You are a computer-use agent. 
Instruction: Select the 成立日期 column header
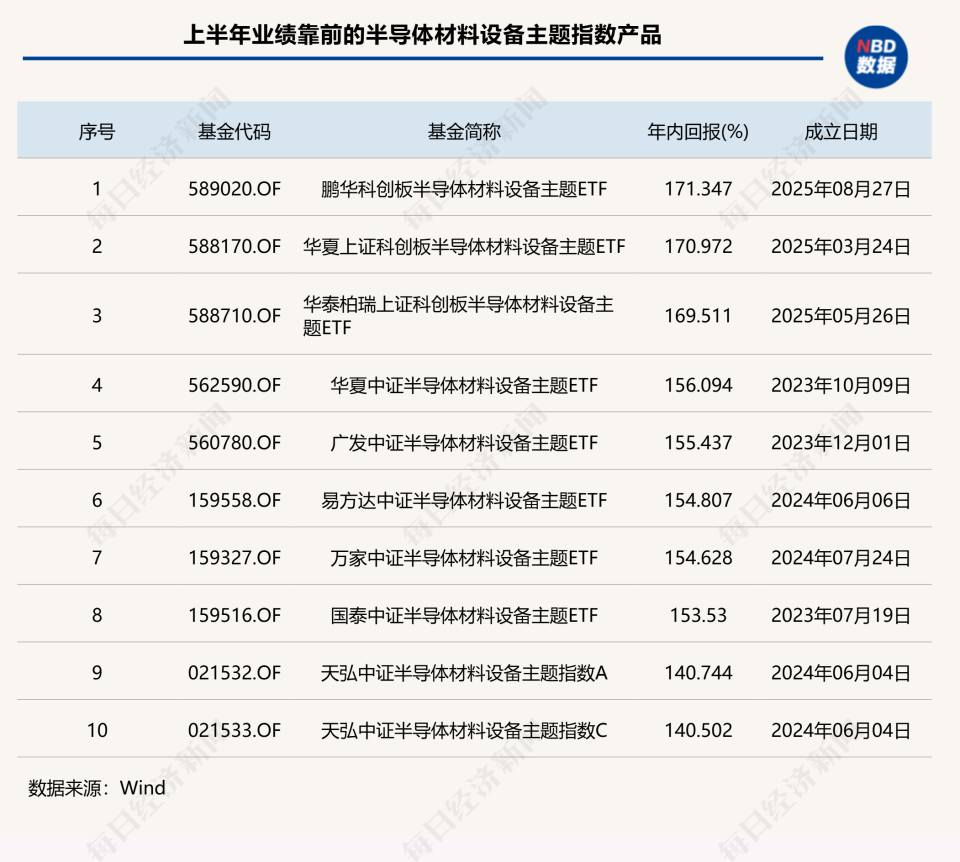(841, 132)
